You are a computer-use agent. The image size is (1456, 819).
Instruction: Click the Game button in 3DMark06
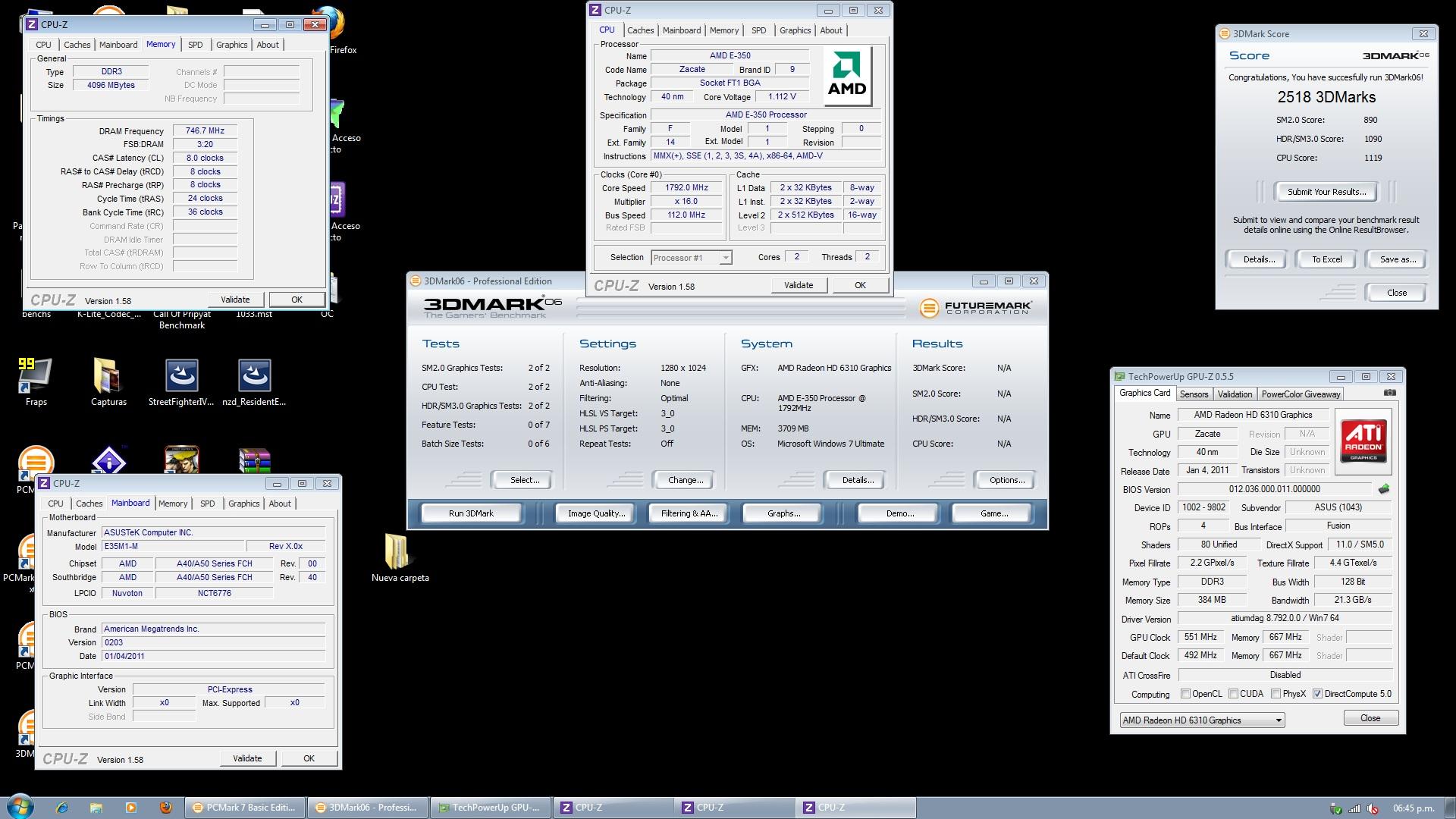(994, 513)
